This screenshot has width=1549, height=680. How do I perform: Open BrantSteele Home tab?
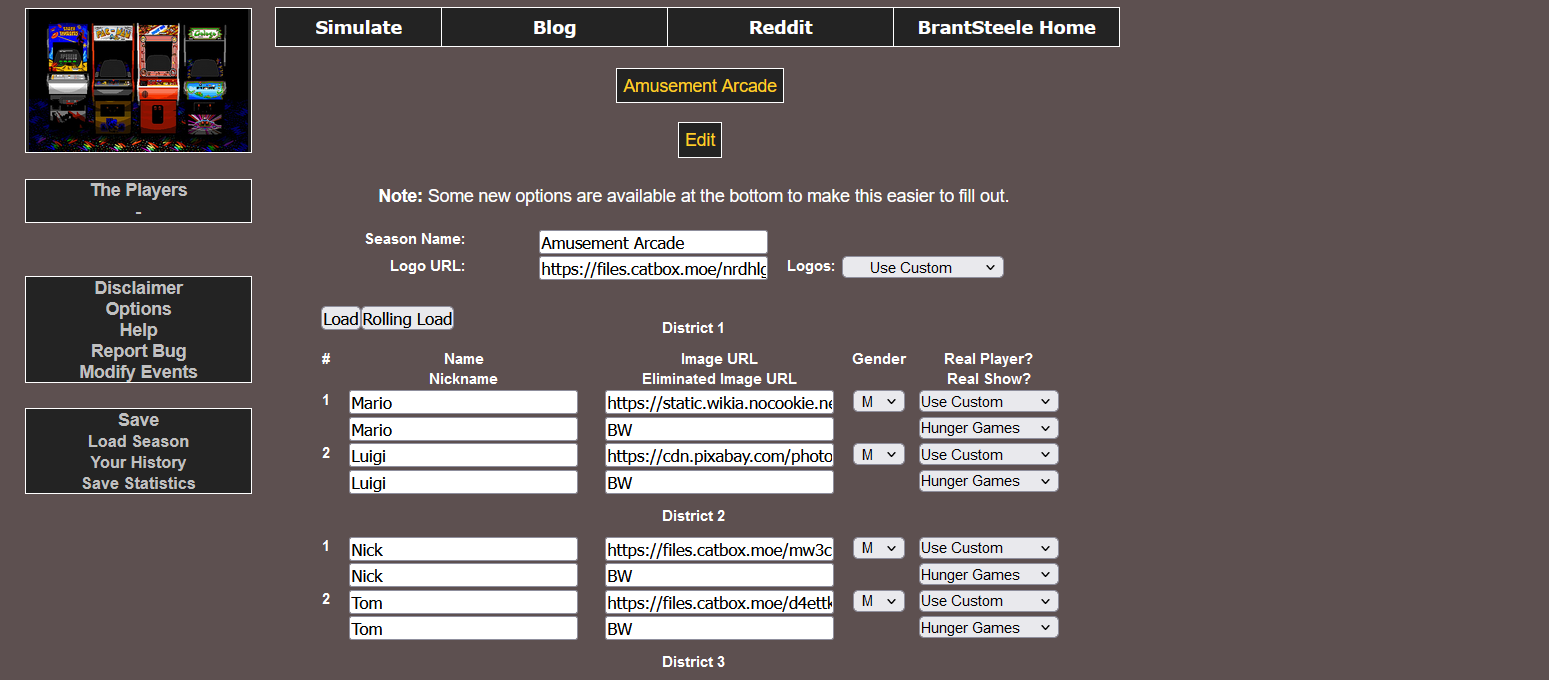click(x=1006, y=27)
